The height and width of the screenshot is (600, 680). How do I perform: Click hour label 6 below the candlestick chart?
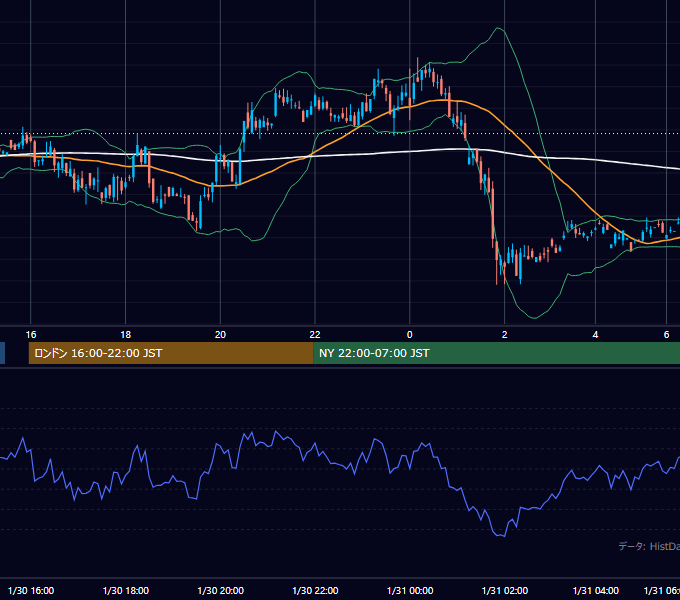667,335
